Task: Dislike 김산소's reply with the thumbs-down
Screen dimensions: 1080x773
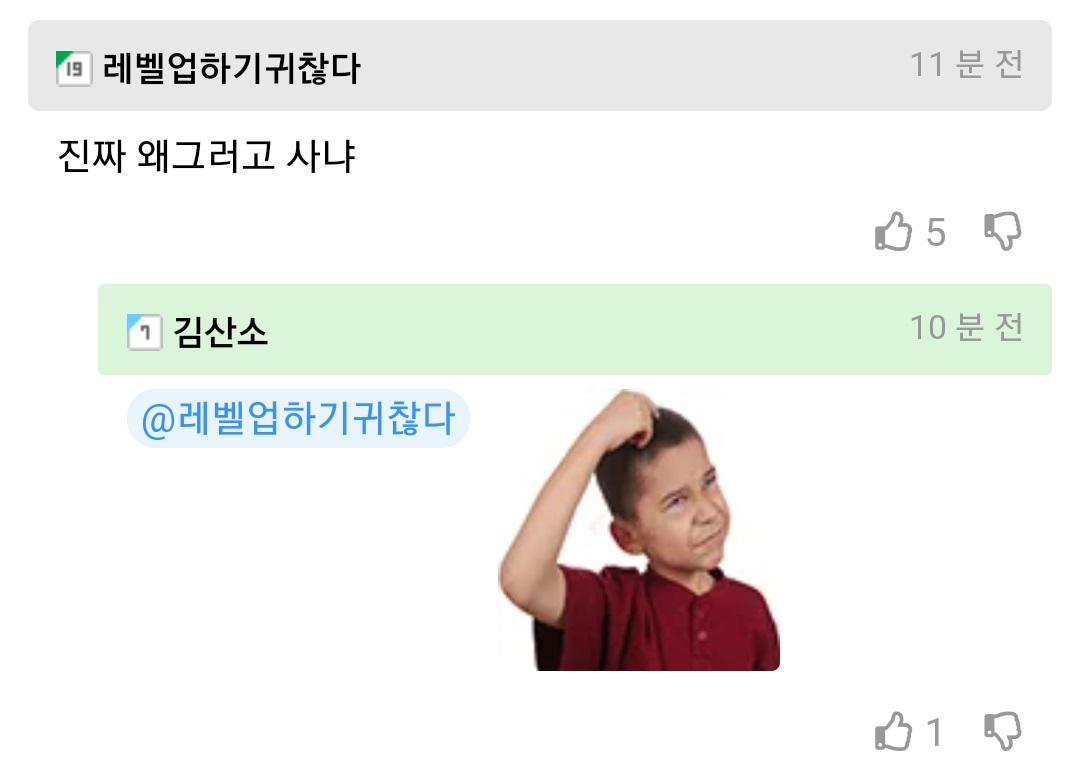Action: (x=1002, y=733)
